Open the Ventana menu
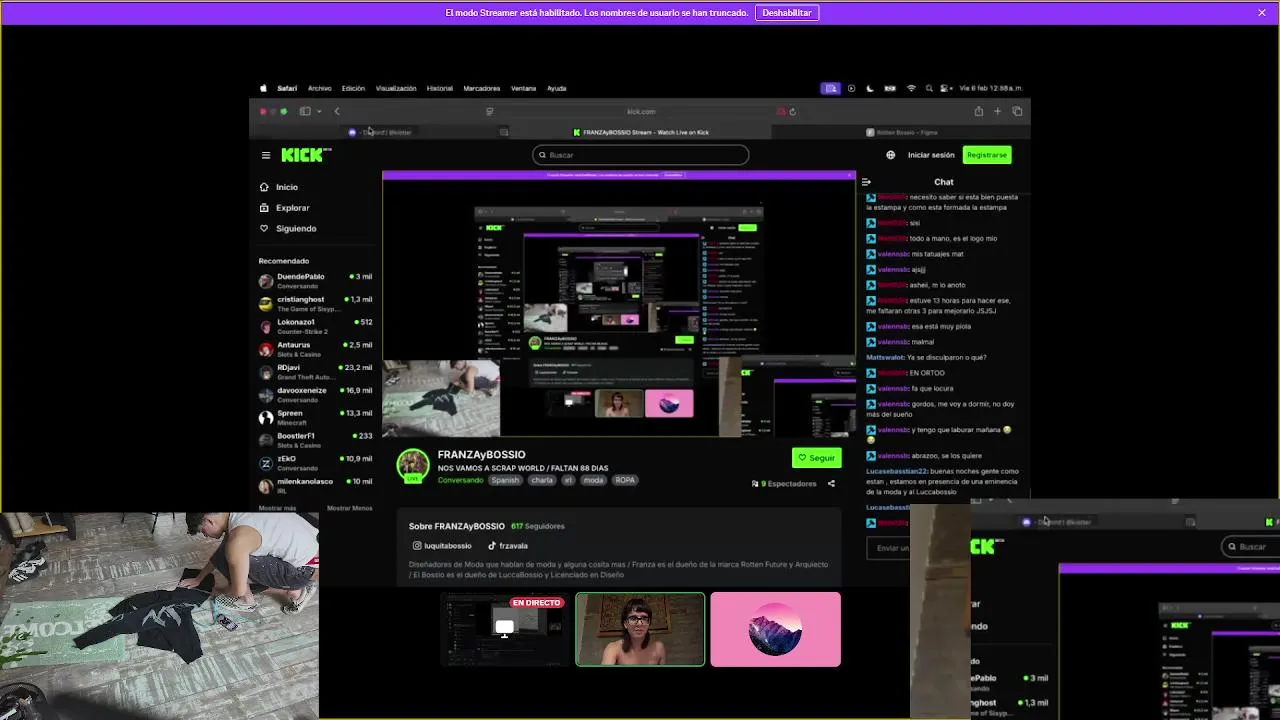The image size is (1280, 720). click(x=524, y=88)
